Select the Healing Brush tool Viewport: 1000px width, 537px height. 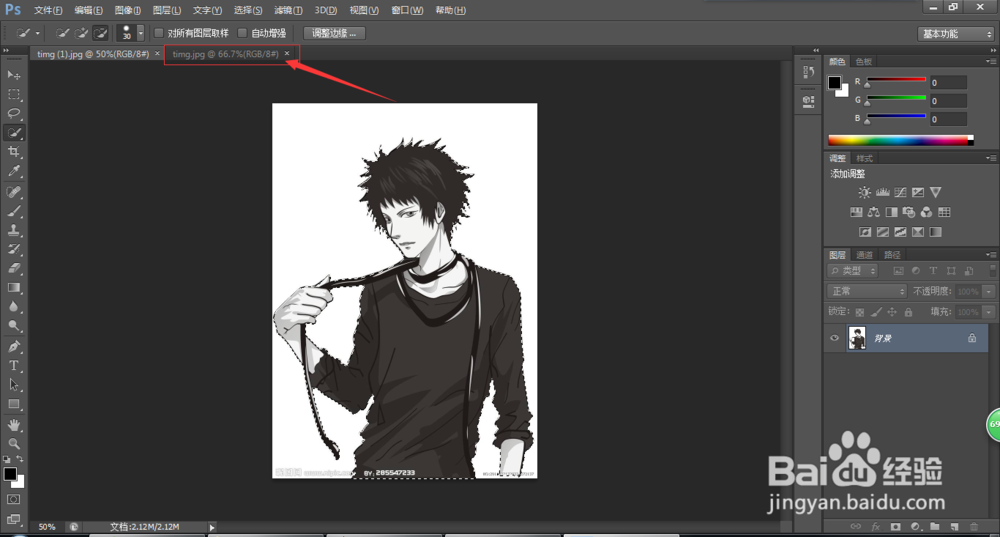click(x=13, y=191)
